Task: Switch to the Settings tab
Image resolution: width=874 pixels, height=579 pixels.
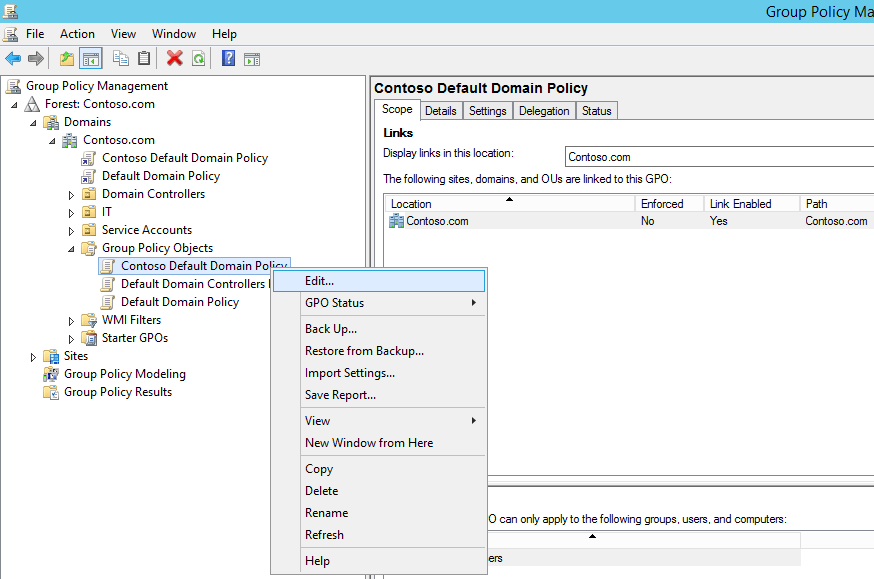Action: pos(487,111)
